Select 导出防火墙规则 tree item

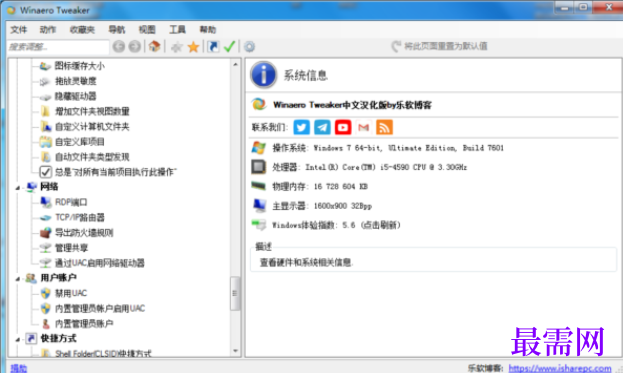pyautogui.click(x=84, y=233)
